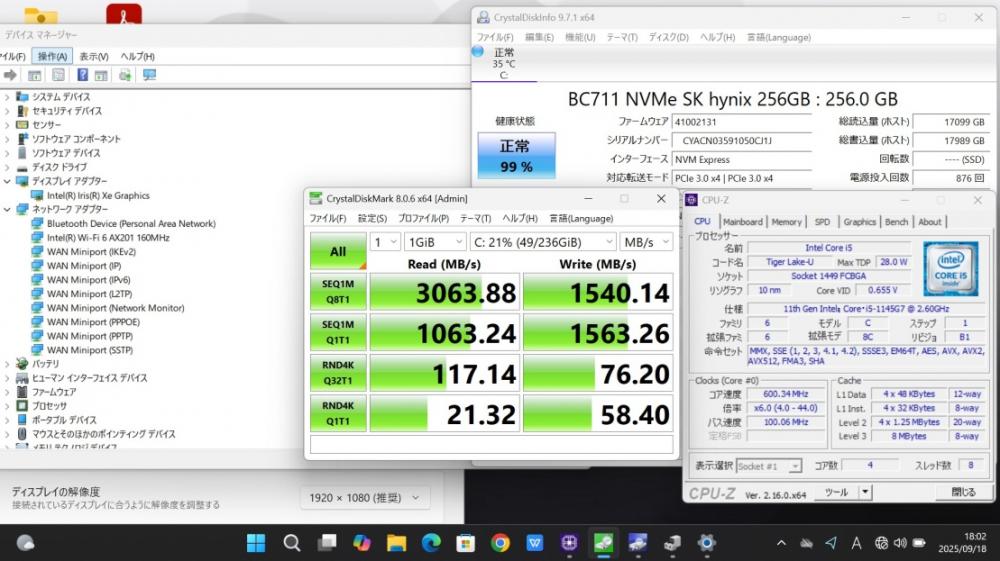The height and width of the screenshot is (561, 1000).
Task: Open the 1920 × 1080 display resolution dropdown
Action: pos(365,497)
